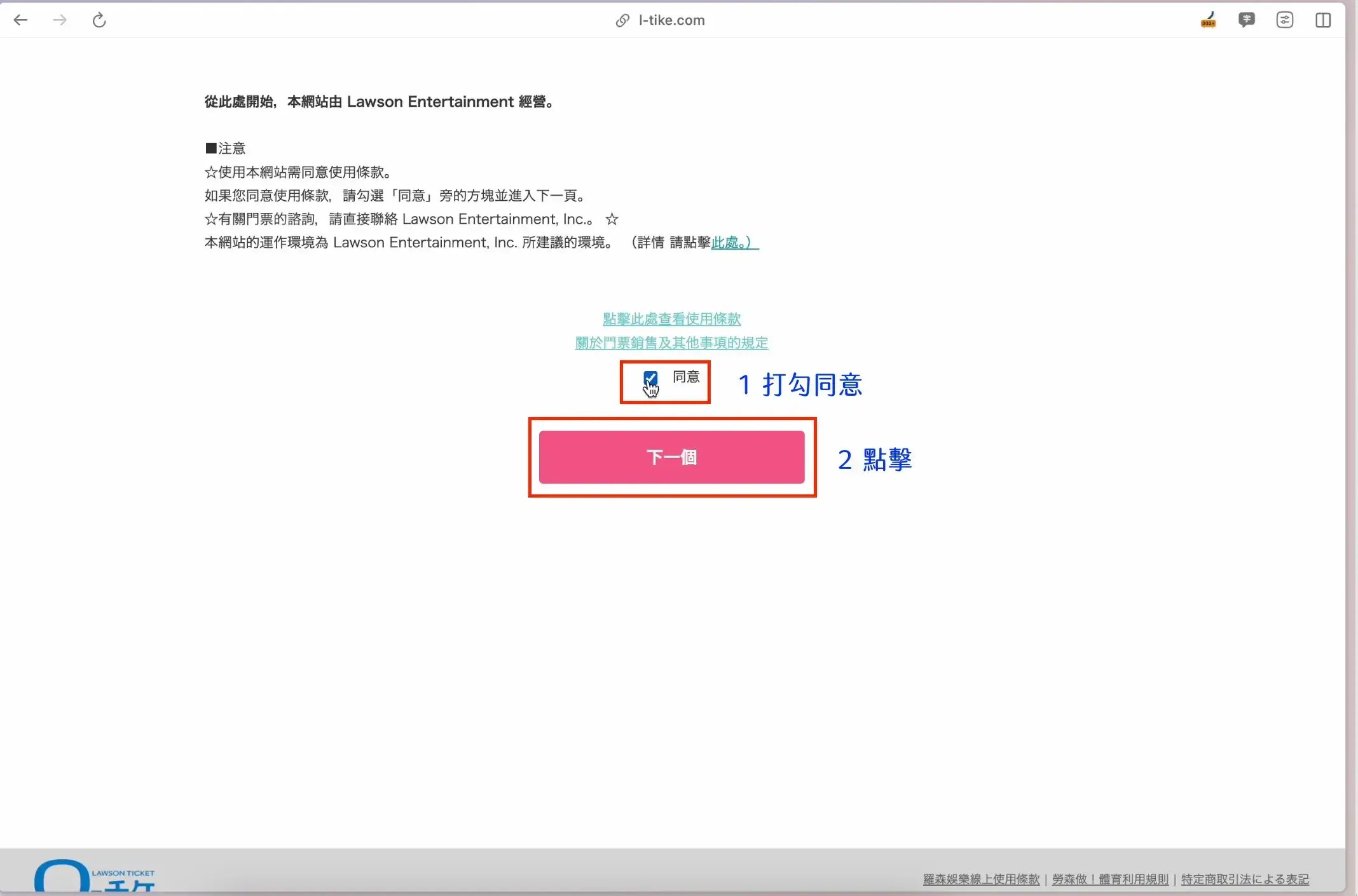Open the sliders settings toolbar icon

pos(1284,20)
